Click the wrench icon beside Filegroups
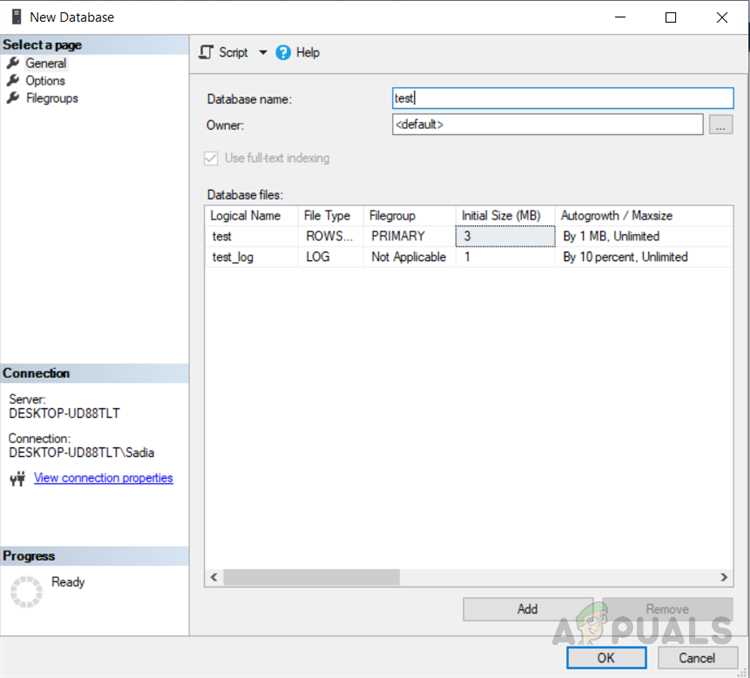 point(13,98)
